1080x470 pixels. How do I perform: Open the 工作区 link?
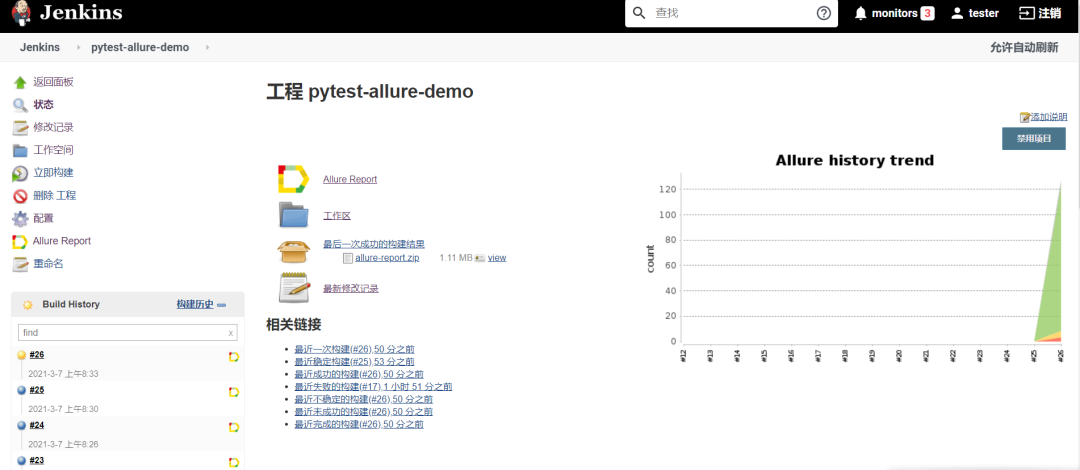tap(337, 216)
